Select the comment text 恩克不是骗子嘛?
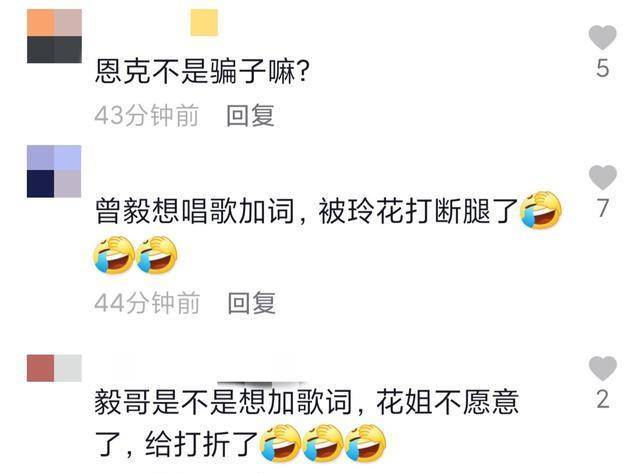The width and height of the screenshot is (640, 473). (x=201, y=72)
